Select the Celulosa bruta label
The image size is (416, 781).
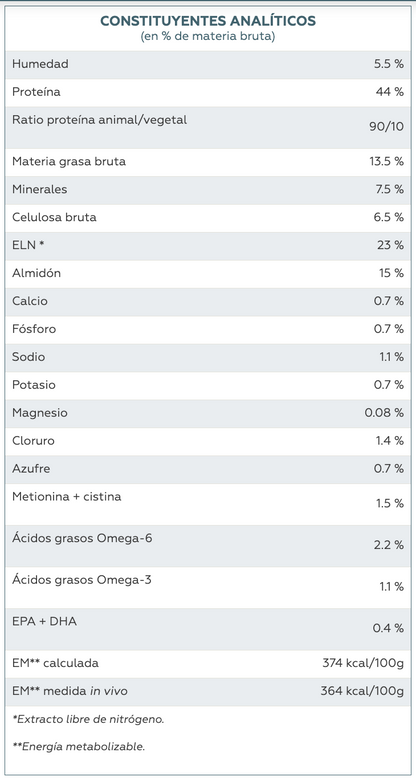[54, 218]
